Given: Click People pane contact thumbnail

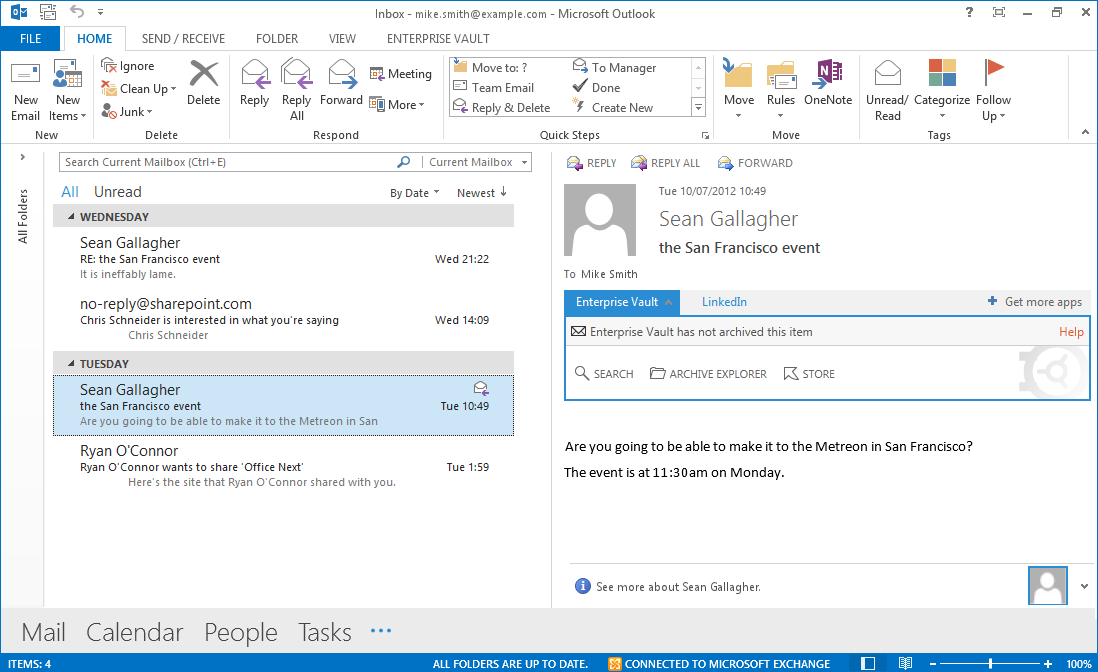Looking at the screenshot, I should pyautogui.click(x=1048, y=586).
